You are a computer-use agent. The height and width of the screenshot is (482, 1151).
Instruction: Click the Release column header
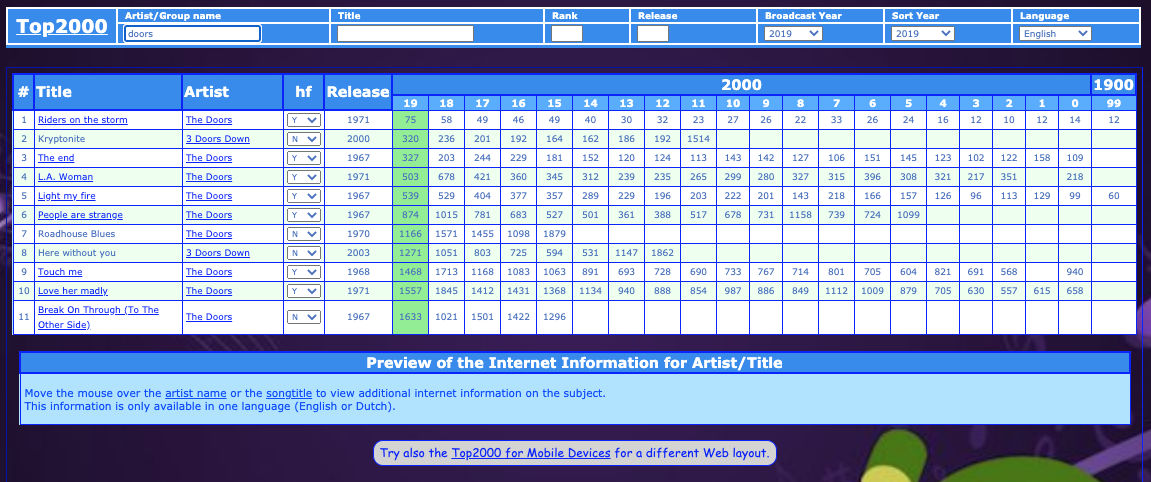[358, 92]
